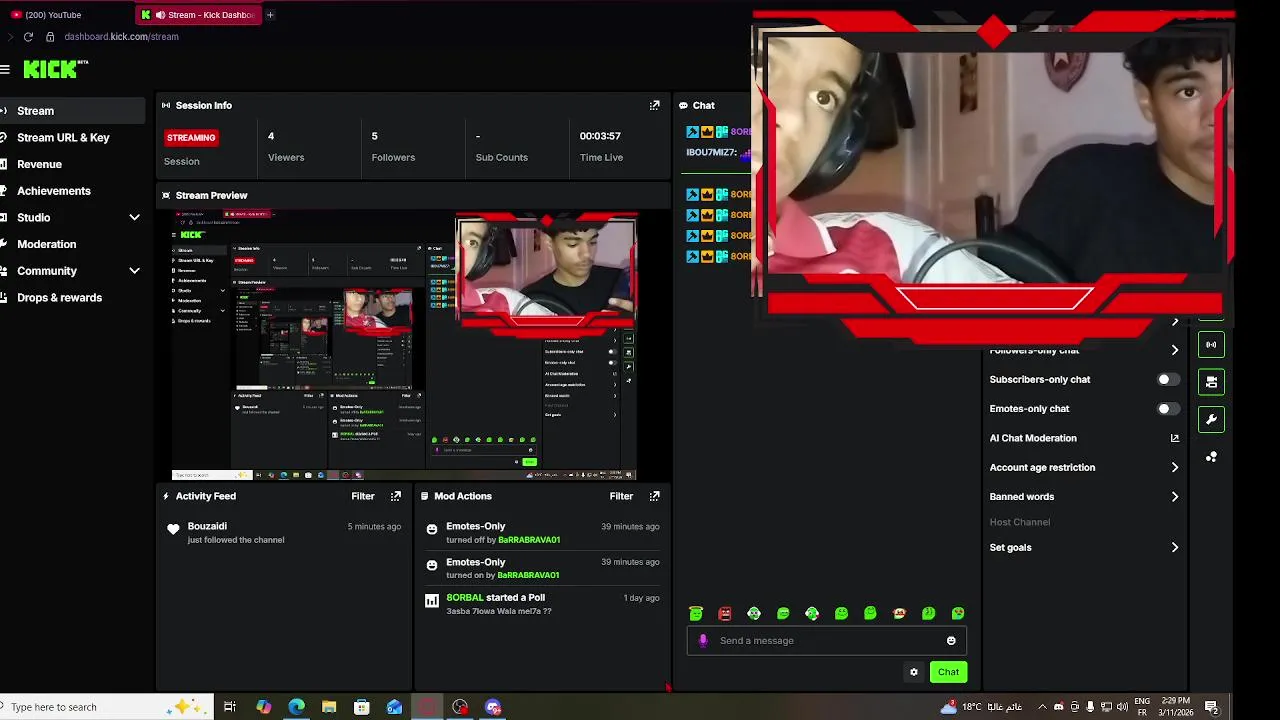This screenshot has width=1280, height=720.
Task: Click Windows taskbar search box
Action: click(106, 707)
